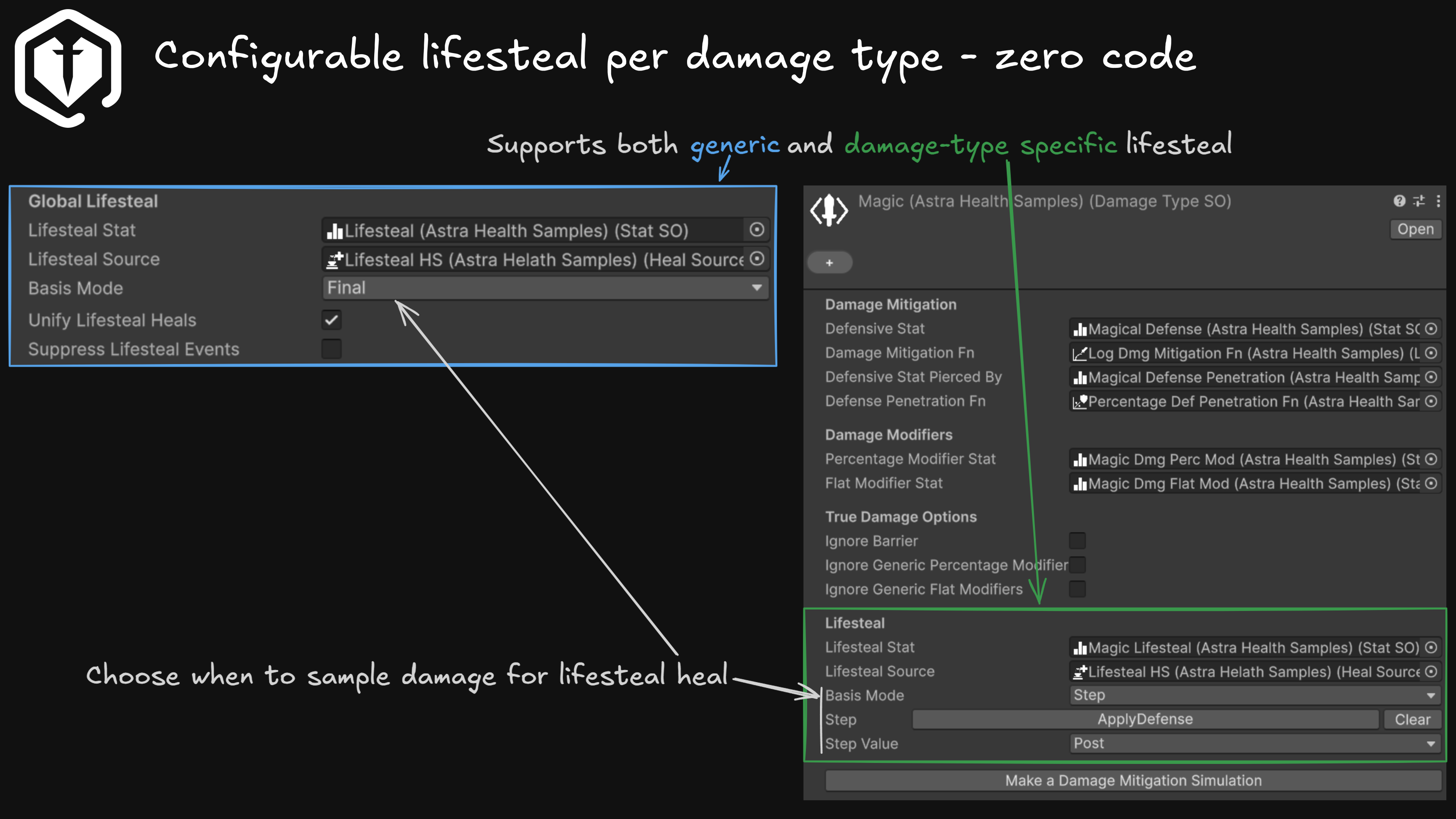Open the object picker for global Lifesteal Source
This screenshot has width=1456, height=819.
tap(757, 259)
